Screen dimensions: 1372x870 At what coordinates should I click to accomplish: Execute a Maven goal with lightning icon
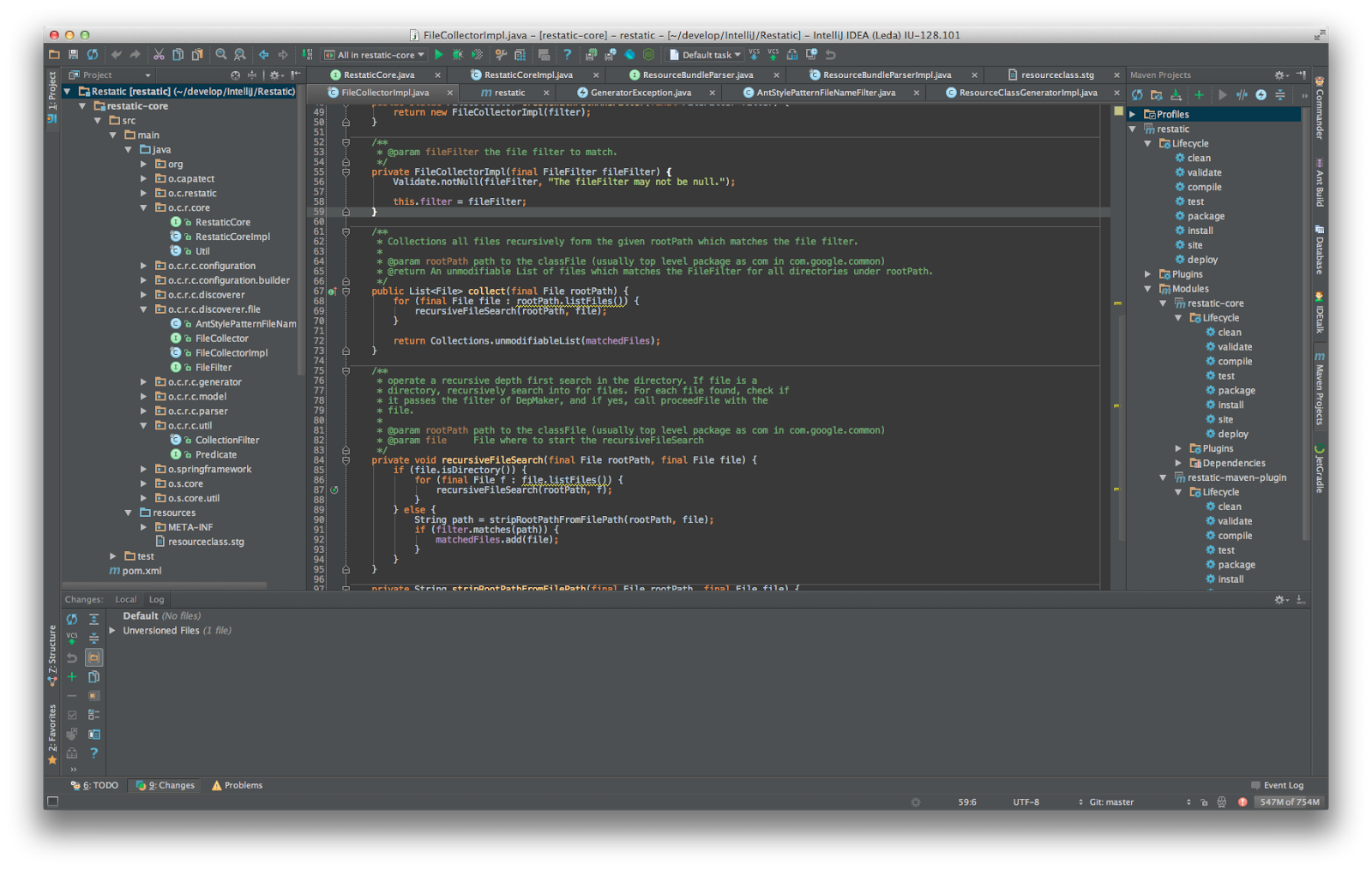(x=1261, y=94)
